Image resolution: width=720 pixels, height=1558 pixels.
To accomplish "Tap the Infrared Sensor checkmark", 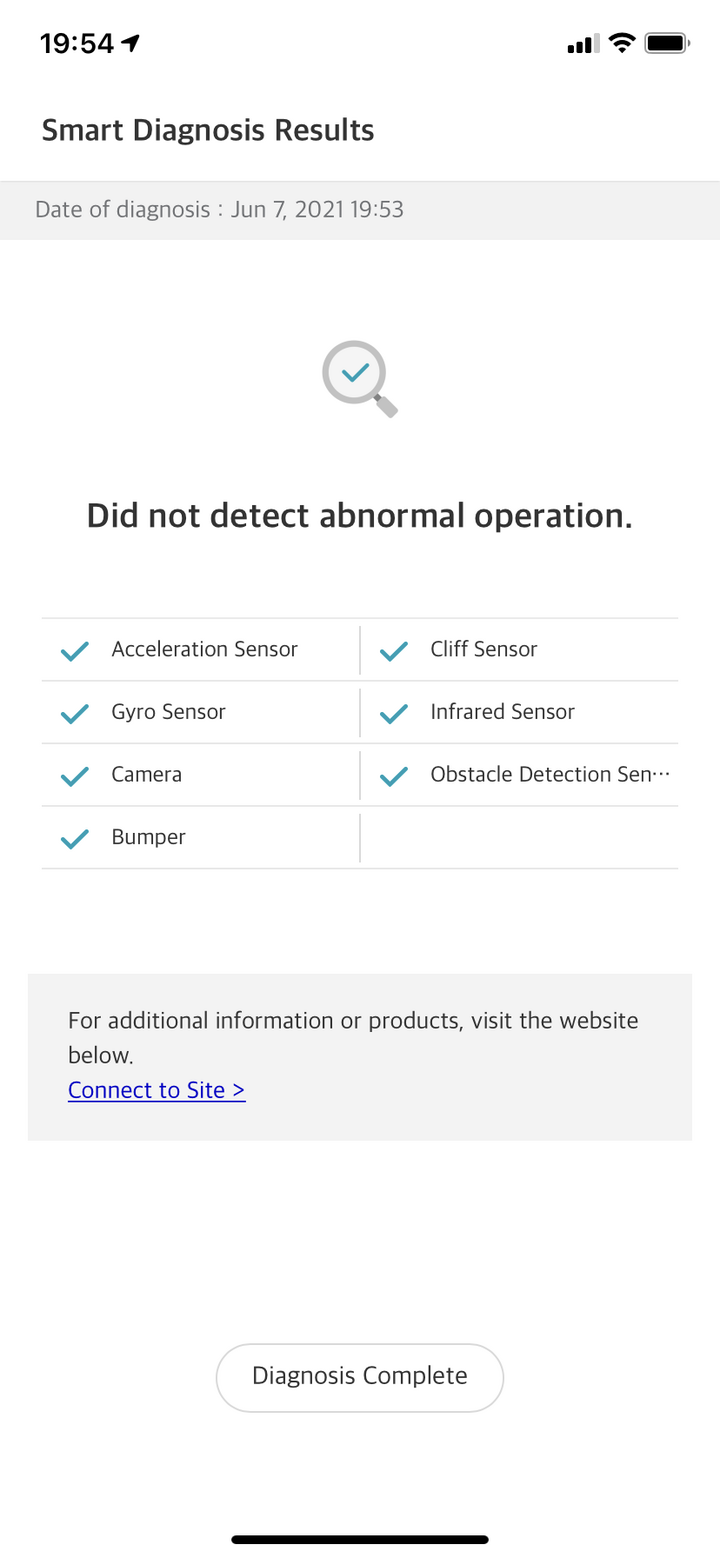I will pyautogui.click(x=394, y=713).
